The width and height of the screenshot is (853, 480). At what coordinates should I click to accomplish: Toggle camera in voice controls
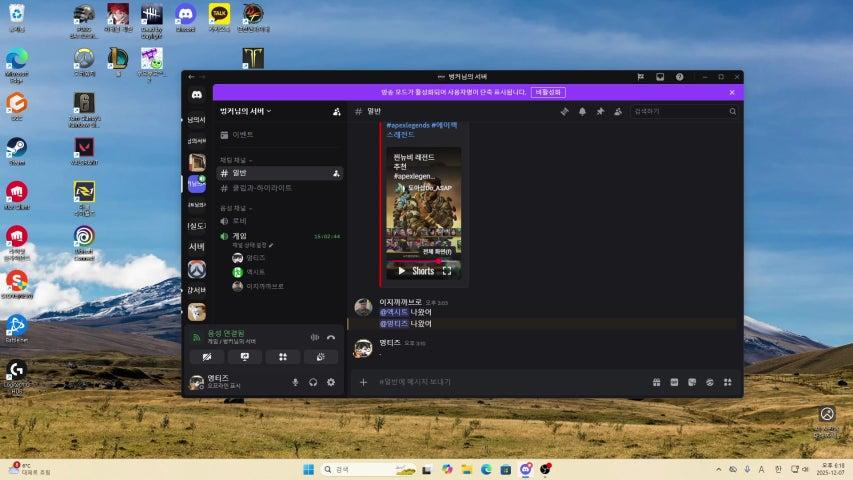[207, 356]
